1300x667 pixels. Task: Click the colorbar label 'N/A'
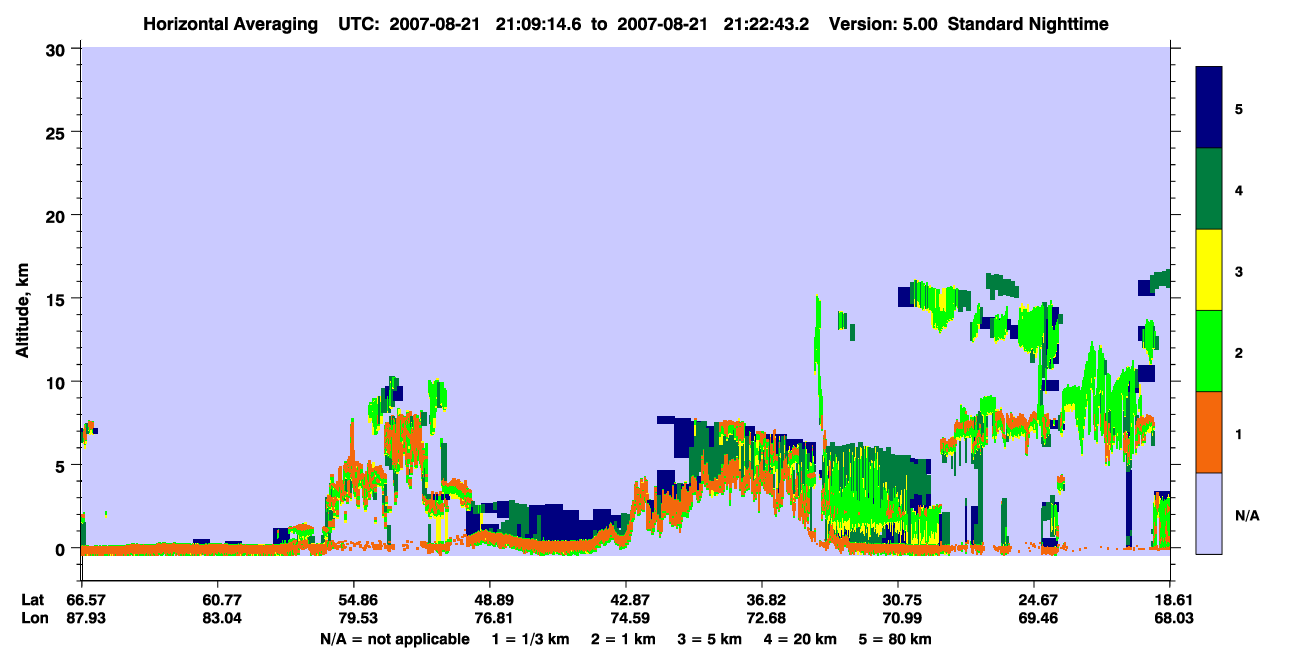tap(1247, 516)
